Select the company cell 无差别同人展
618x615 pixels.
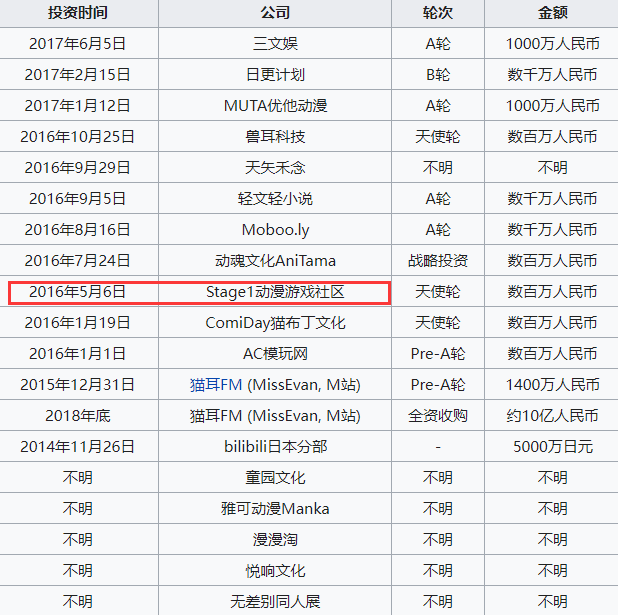coord(275,602)
